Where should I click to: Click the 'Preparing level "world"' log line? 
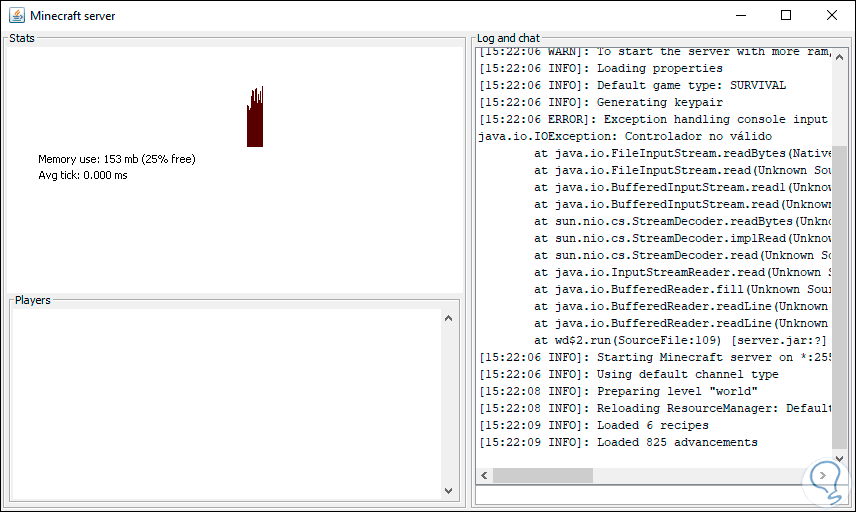pos(618,391)
